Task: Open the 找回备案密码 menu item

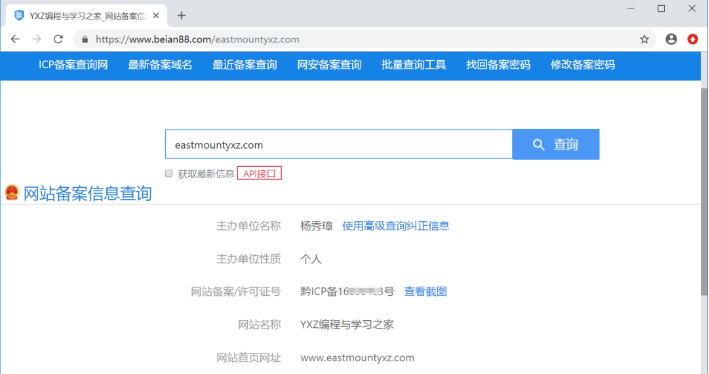Action: (498, 65)
